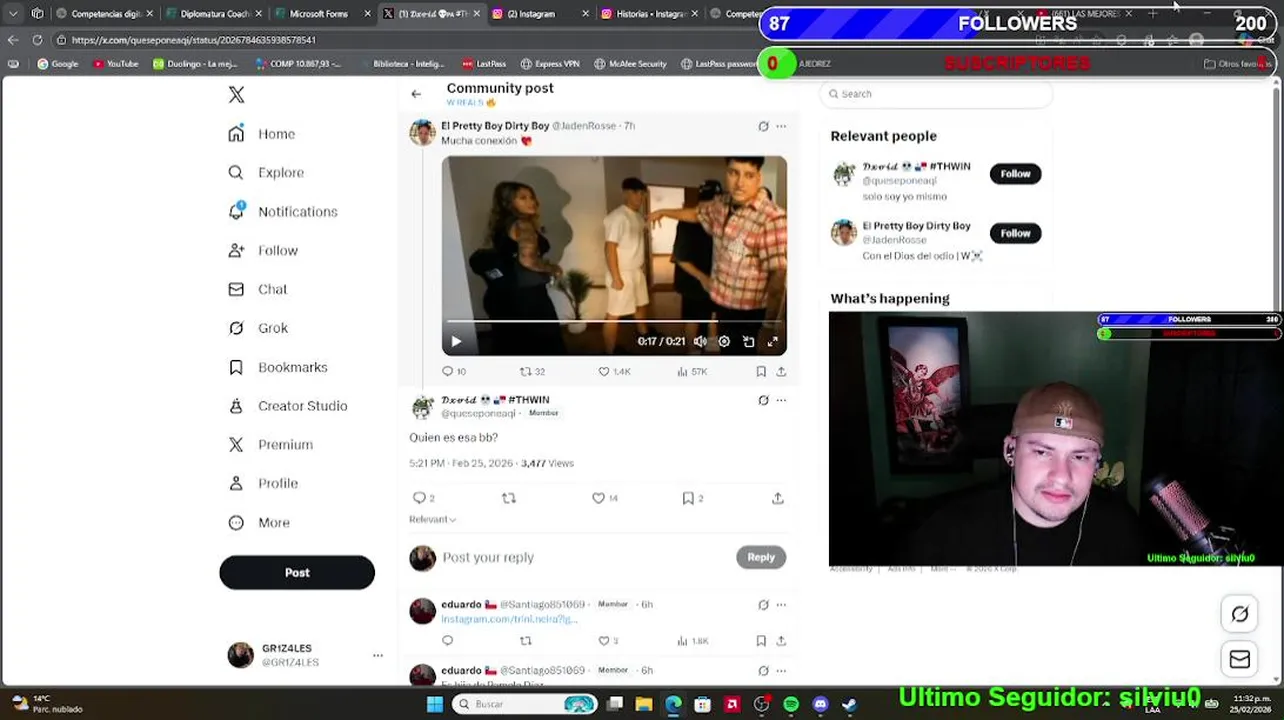Open Steam from the taskbar

pyautogui.click(x=849, y=704)
